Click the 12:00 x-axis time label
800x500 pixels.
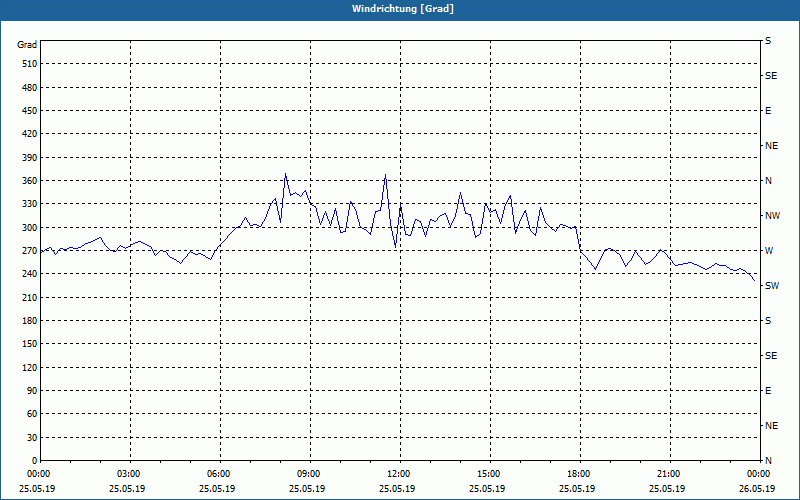tap(401, 474)
